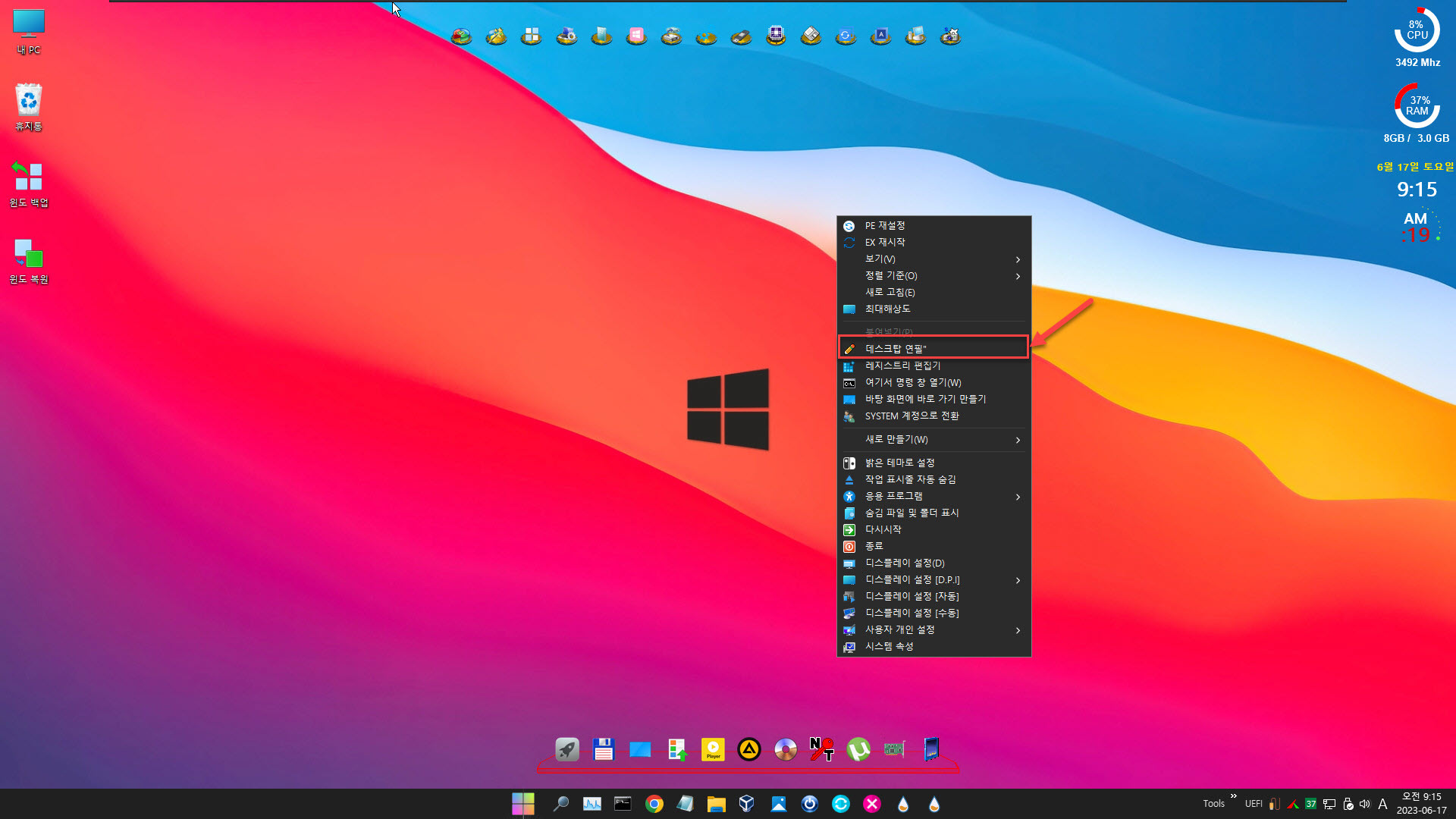
Task: Click the green circuit card icon in bottom dock
Action: tap(895, 749)
